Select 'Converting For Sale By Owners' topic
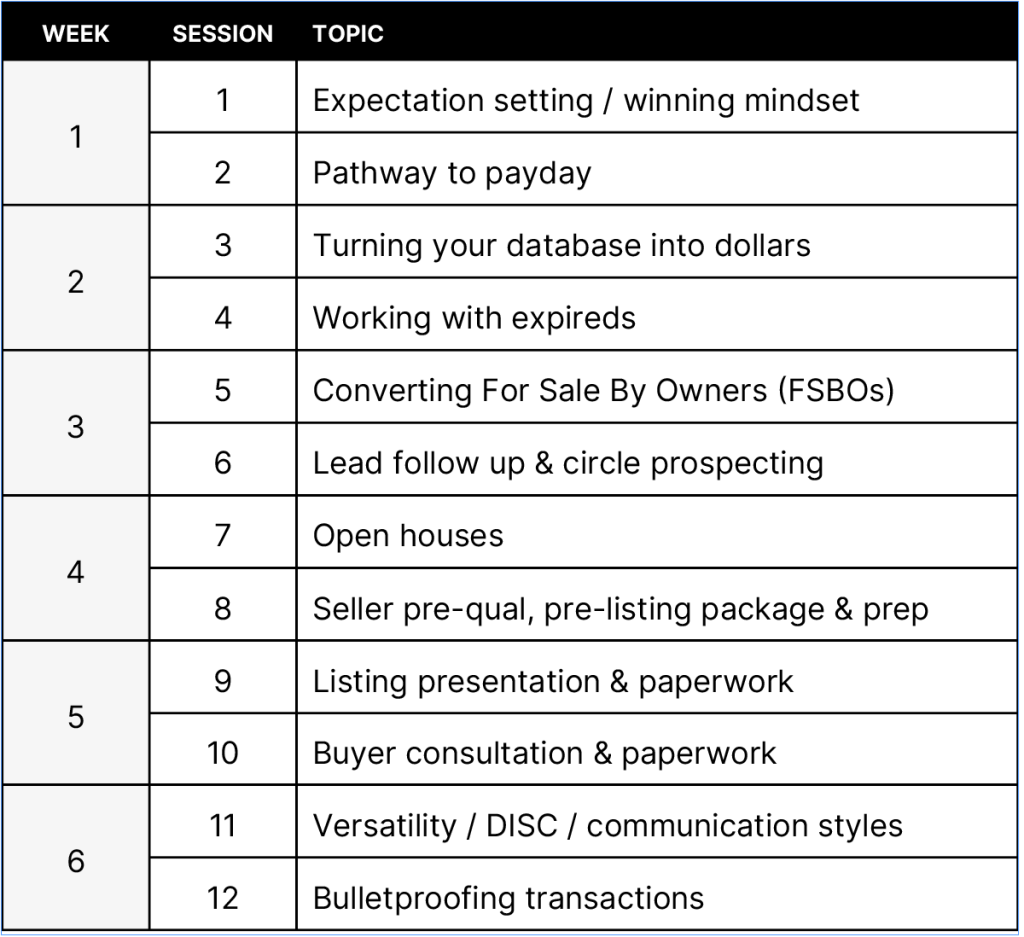The image size is (1024, 937). (603, 390)
